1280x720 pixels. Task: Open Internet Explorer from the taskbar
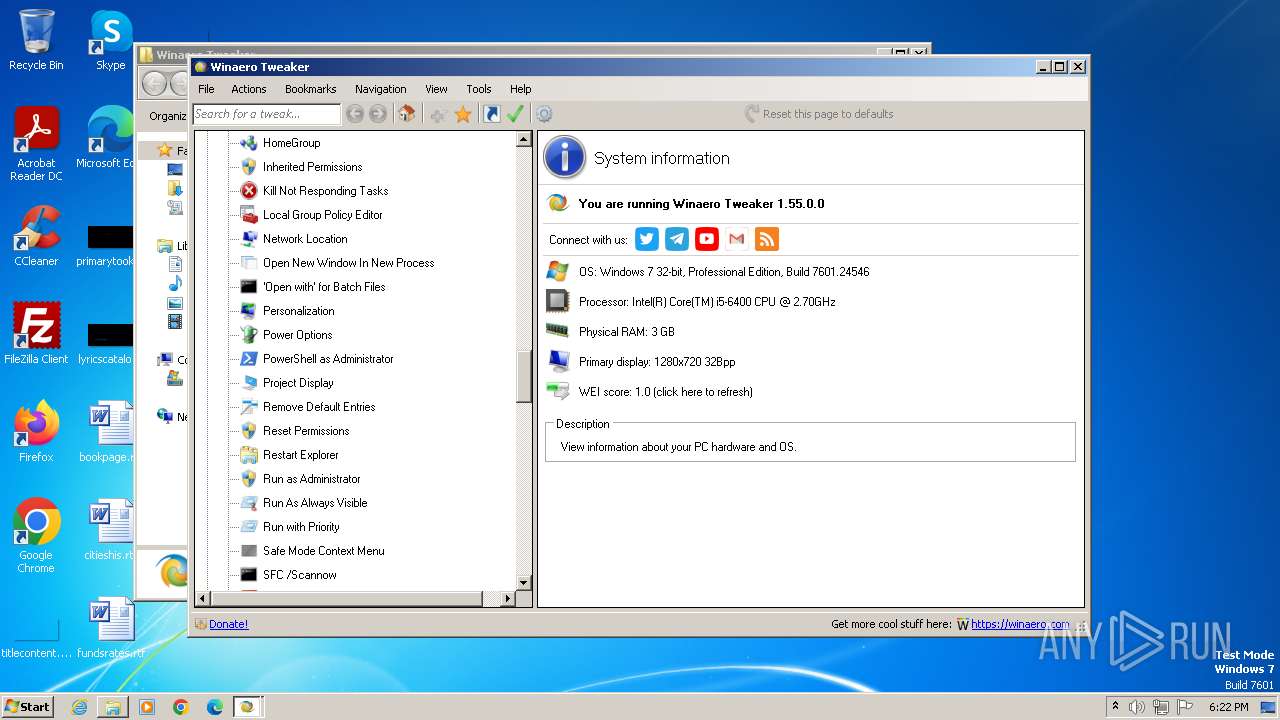[79, 707]
